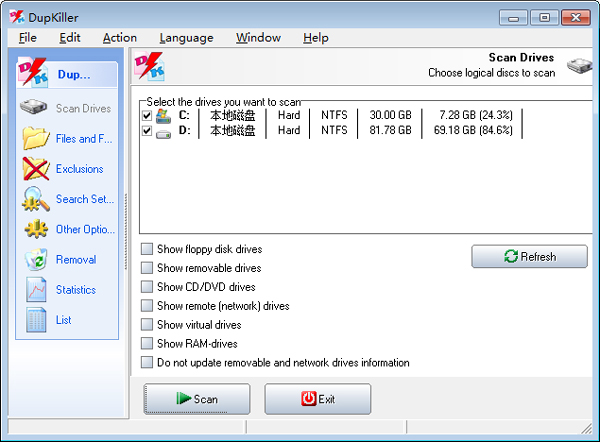Select the Scan Drives hard disk icon in sidebar
This screenshot has width=600, height=442.
tap(33, 107)
